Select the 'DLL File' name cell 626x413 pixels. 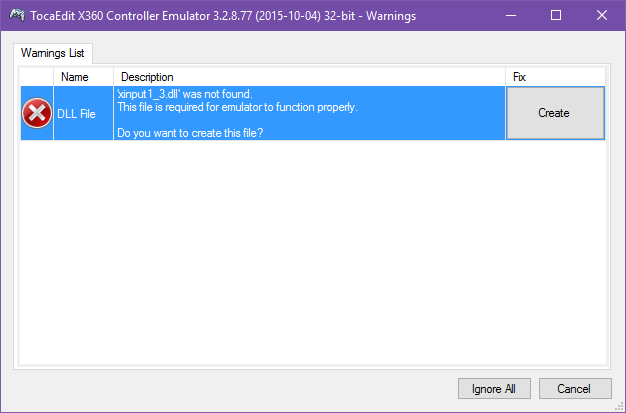[83, 113]
